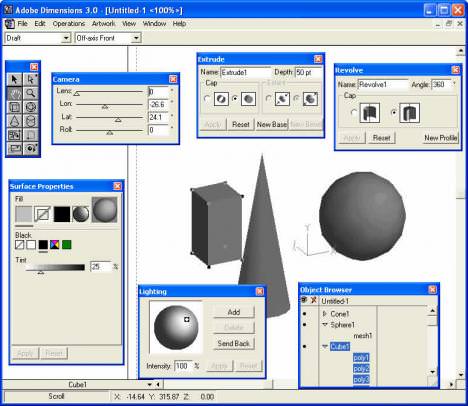Open the Window menu
Screen dimensions: 468x406
[154, 24]
